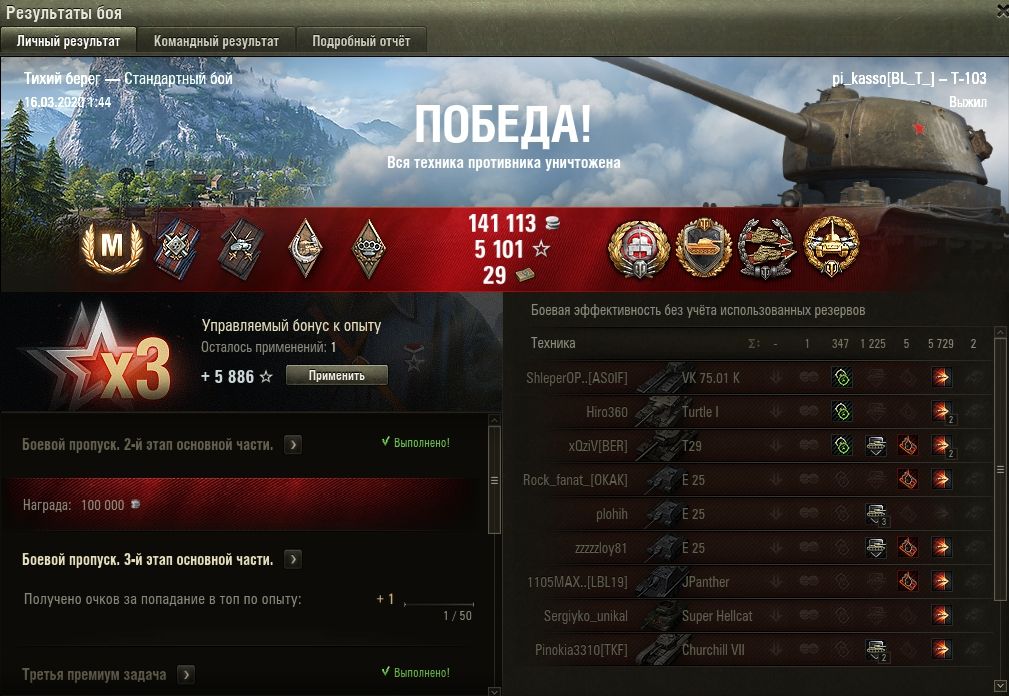Click the gold tank shield medal
1009x696 pixels.
(x=703, y=248)
